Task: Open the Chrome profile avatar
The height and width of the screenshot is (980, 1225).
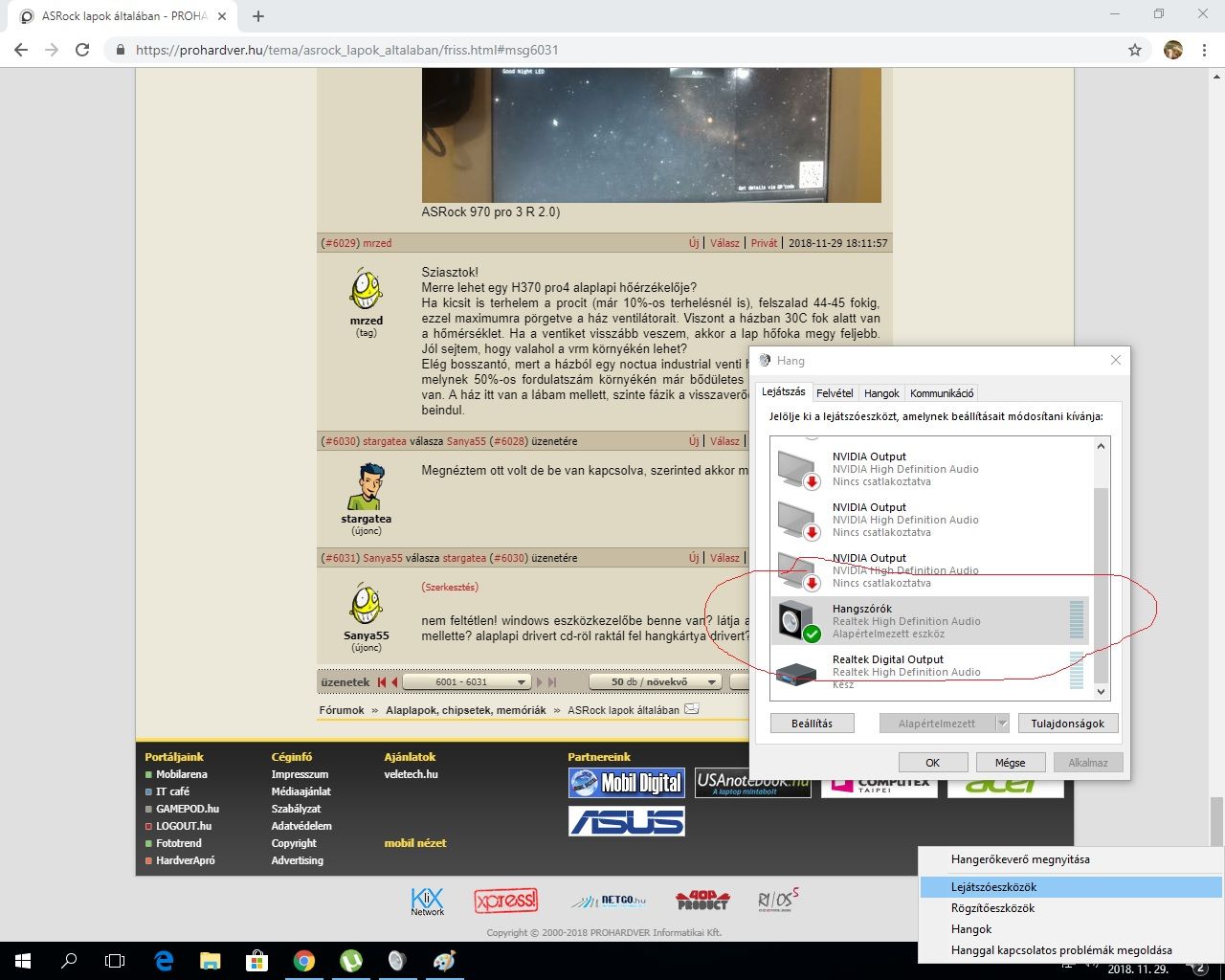Action: pyautogui.click(x=1173, y=50)
